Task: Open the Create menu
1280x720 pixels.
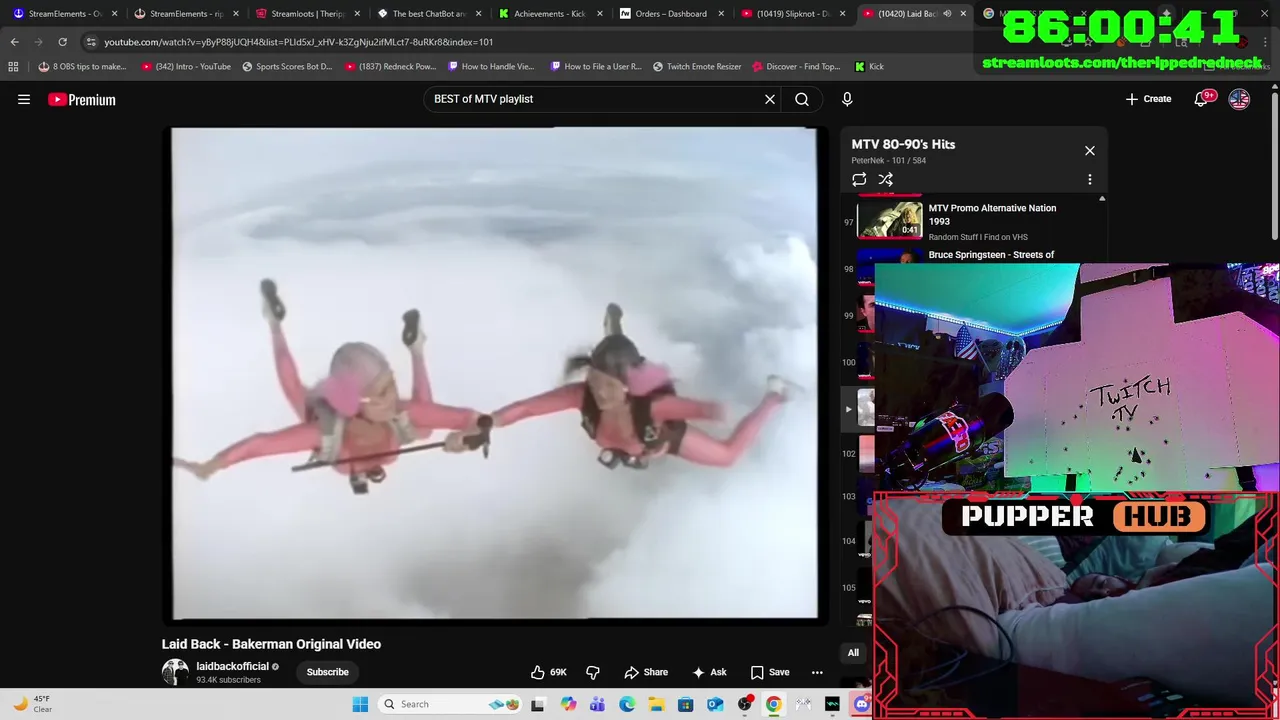Action: (x=1148, y=99)
